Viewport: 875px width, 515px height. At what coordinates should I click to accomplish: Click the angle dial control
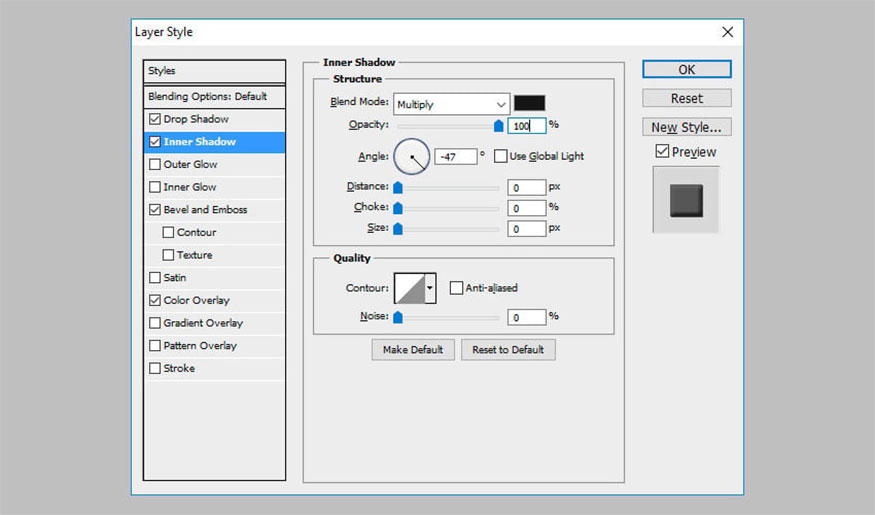tap(411, 156)
